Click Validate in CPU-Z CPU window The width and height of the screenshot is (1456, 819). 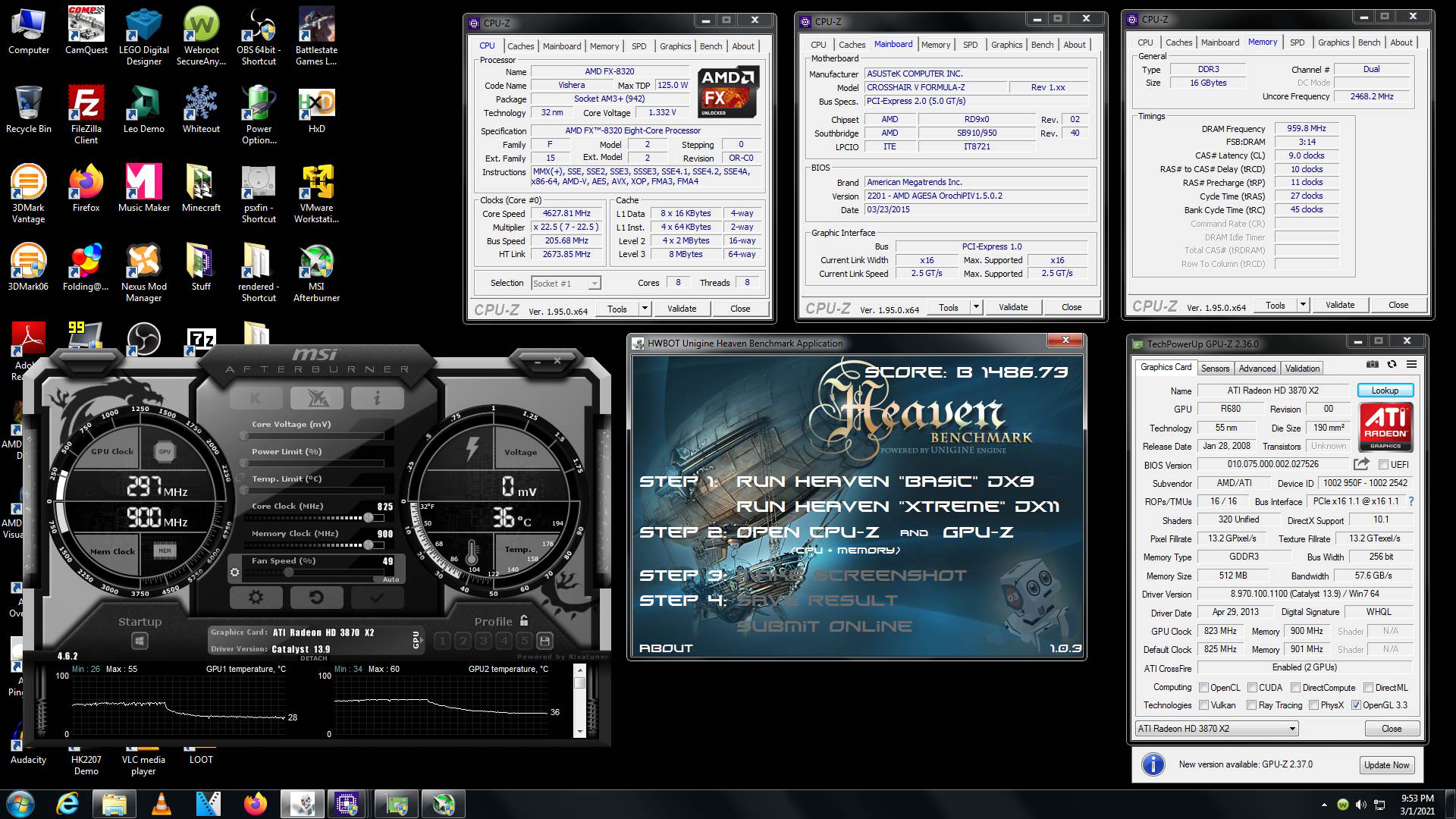click(682, 309)
